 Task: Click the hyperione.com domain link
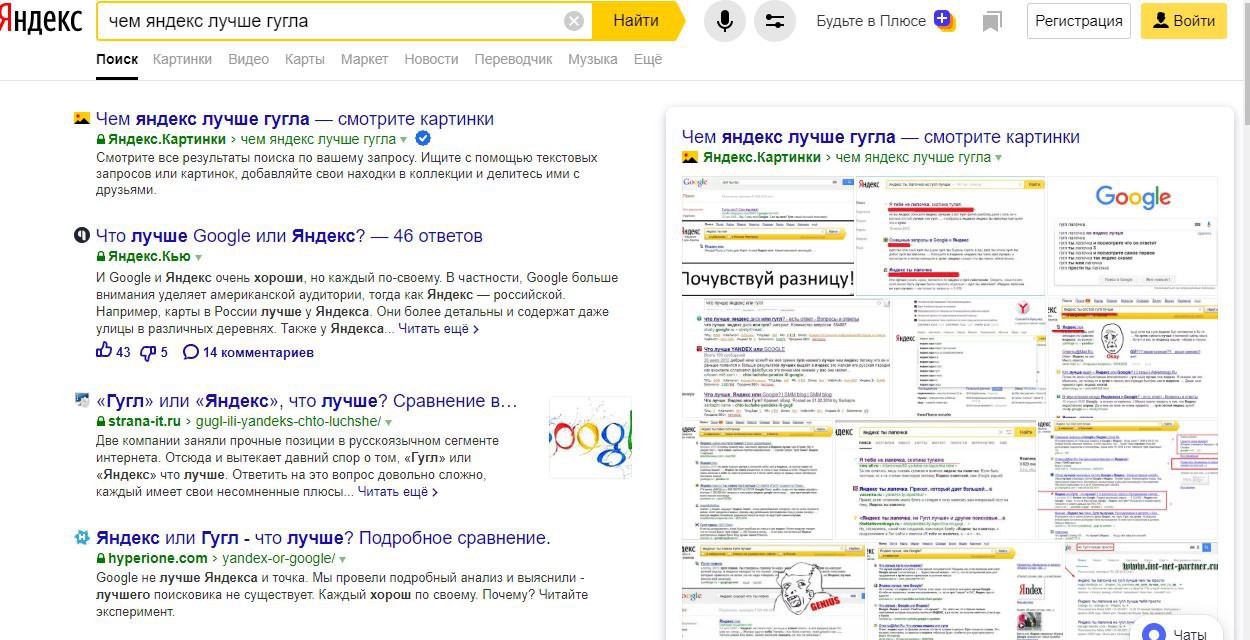[x=158, y=559]
